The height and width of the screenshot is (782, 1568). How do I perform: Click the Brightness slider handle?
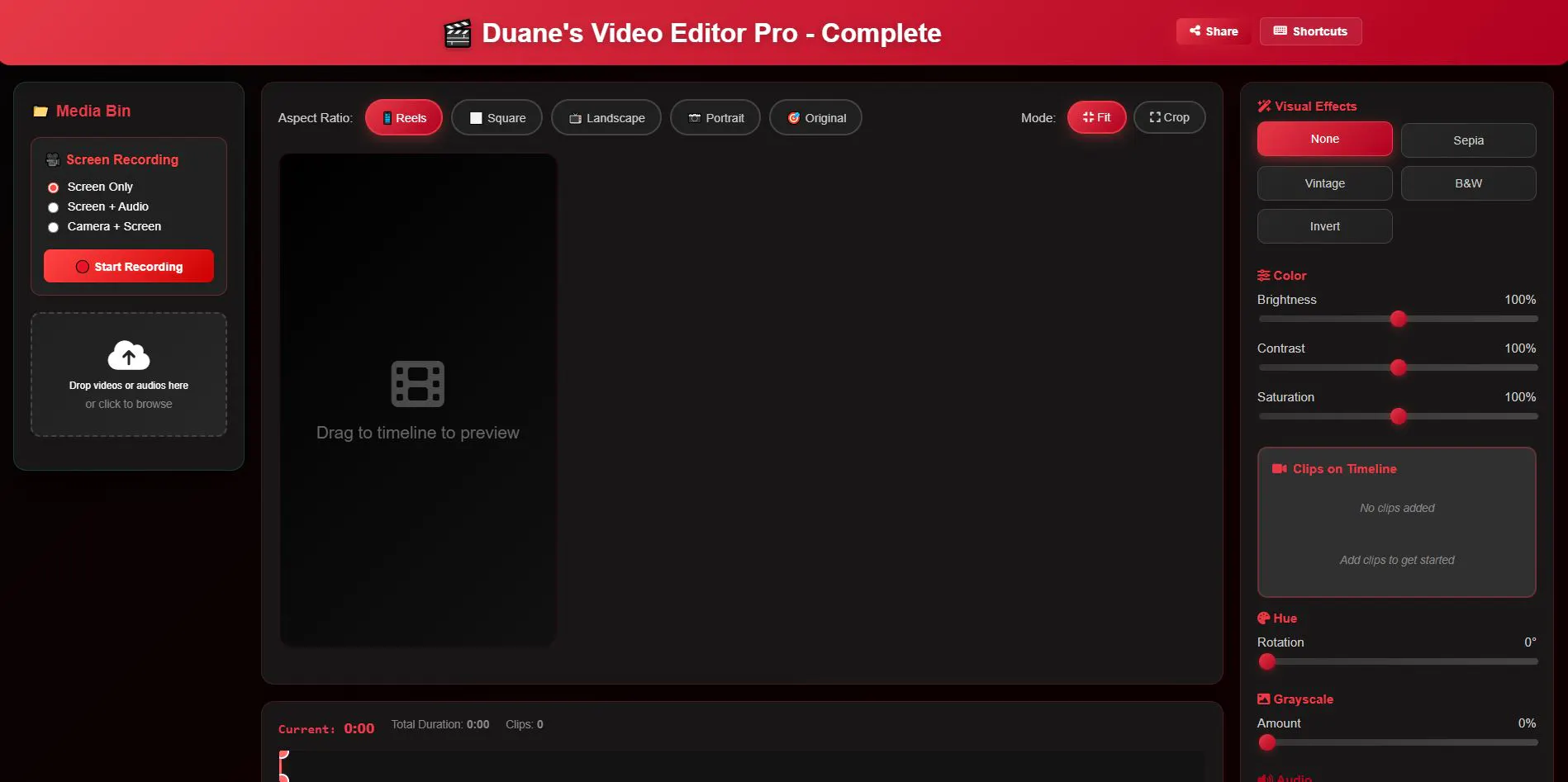click(x=1398, y=319)
